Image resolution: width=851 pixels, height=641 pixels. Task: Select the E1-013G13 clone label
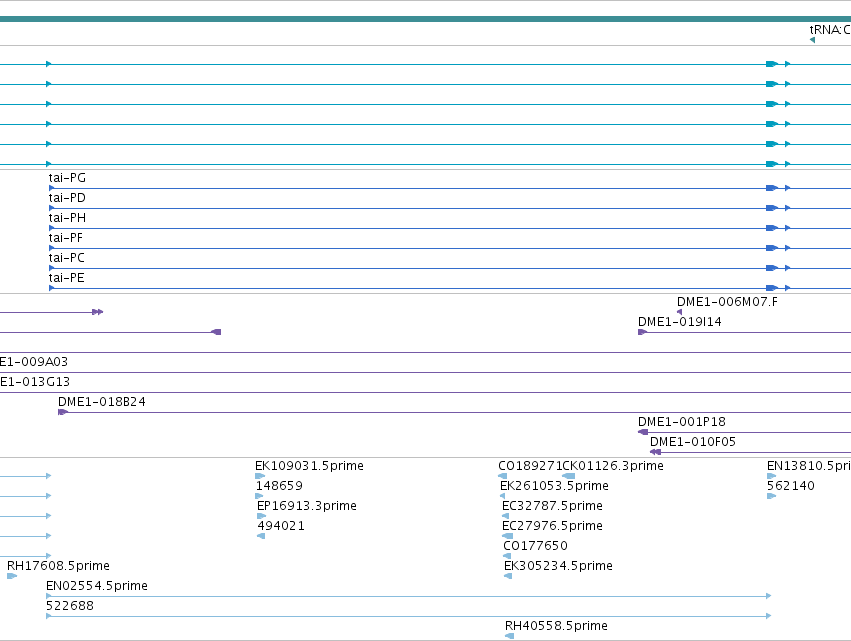(x=35, y=382)
